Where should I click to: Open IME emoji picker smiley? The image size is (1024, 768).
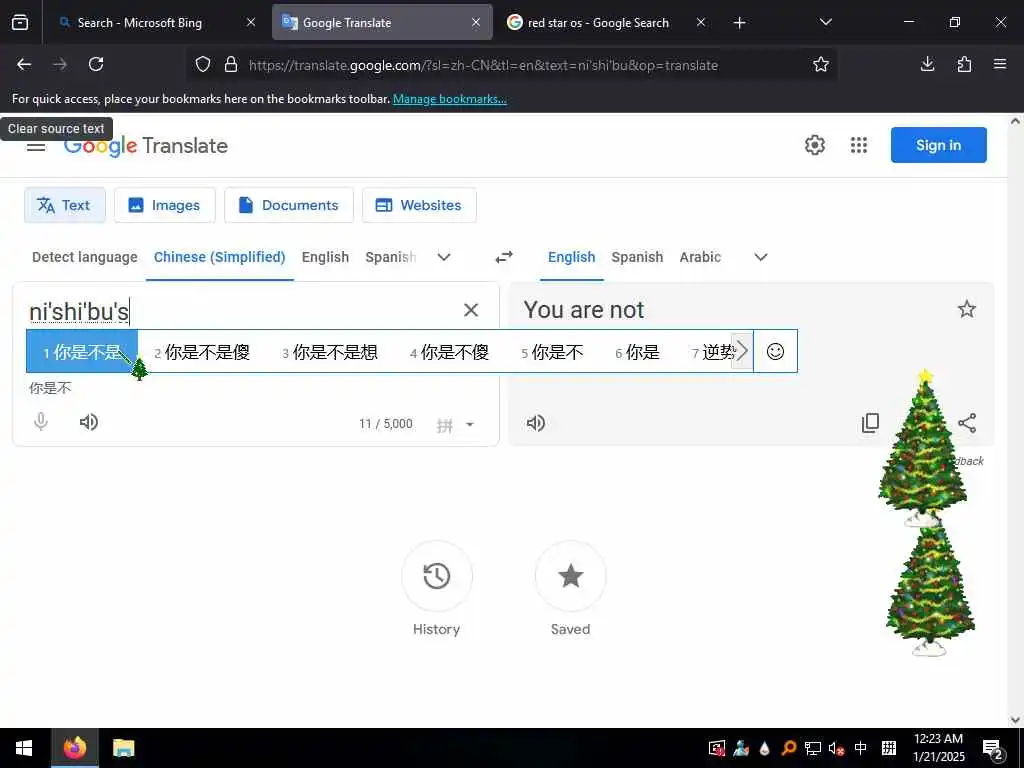775,351
